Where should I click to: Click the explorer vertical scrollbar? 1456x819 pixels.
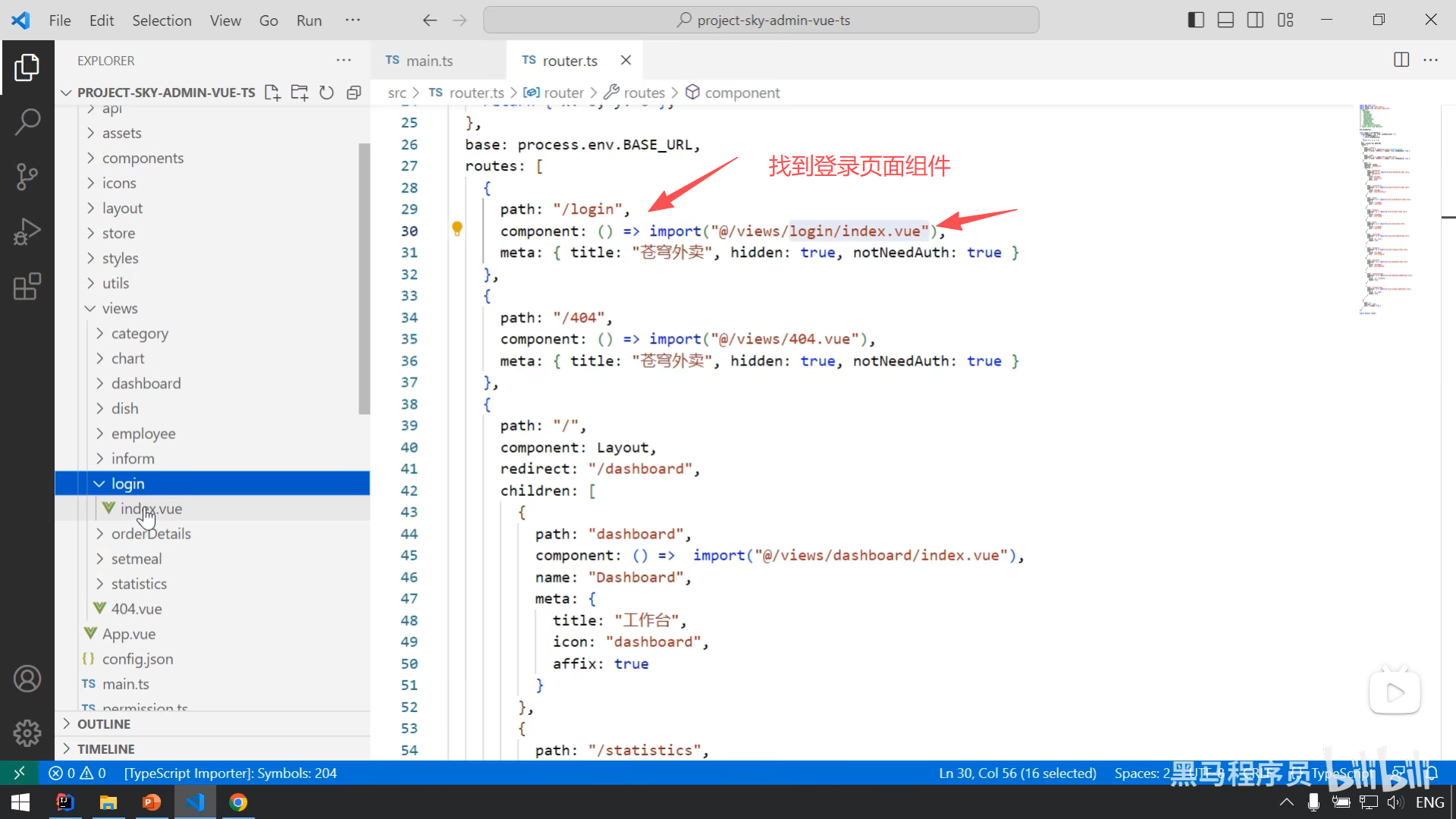tap(364, 278)
